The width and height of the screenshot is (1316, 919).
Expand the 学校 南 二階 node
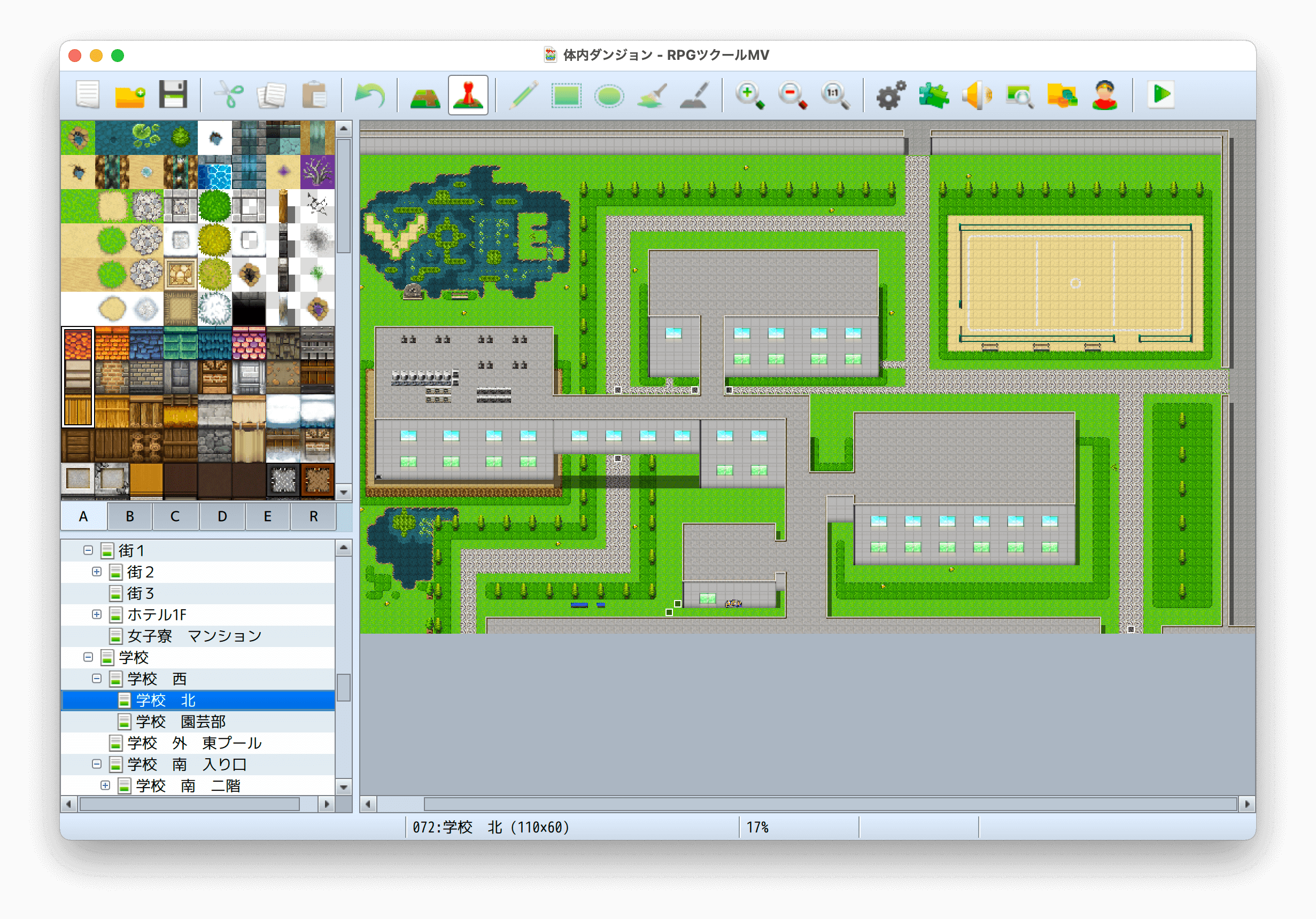[105, 785]
